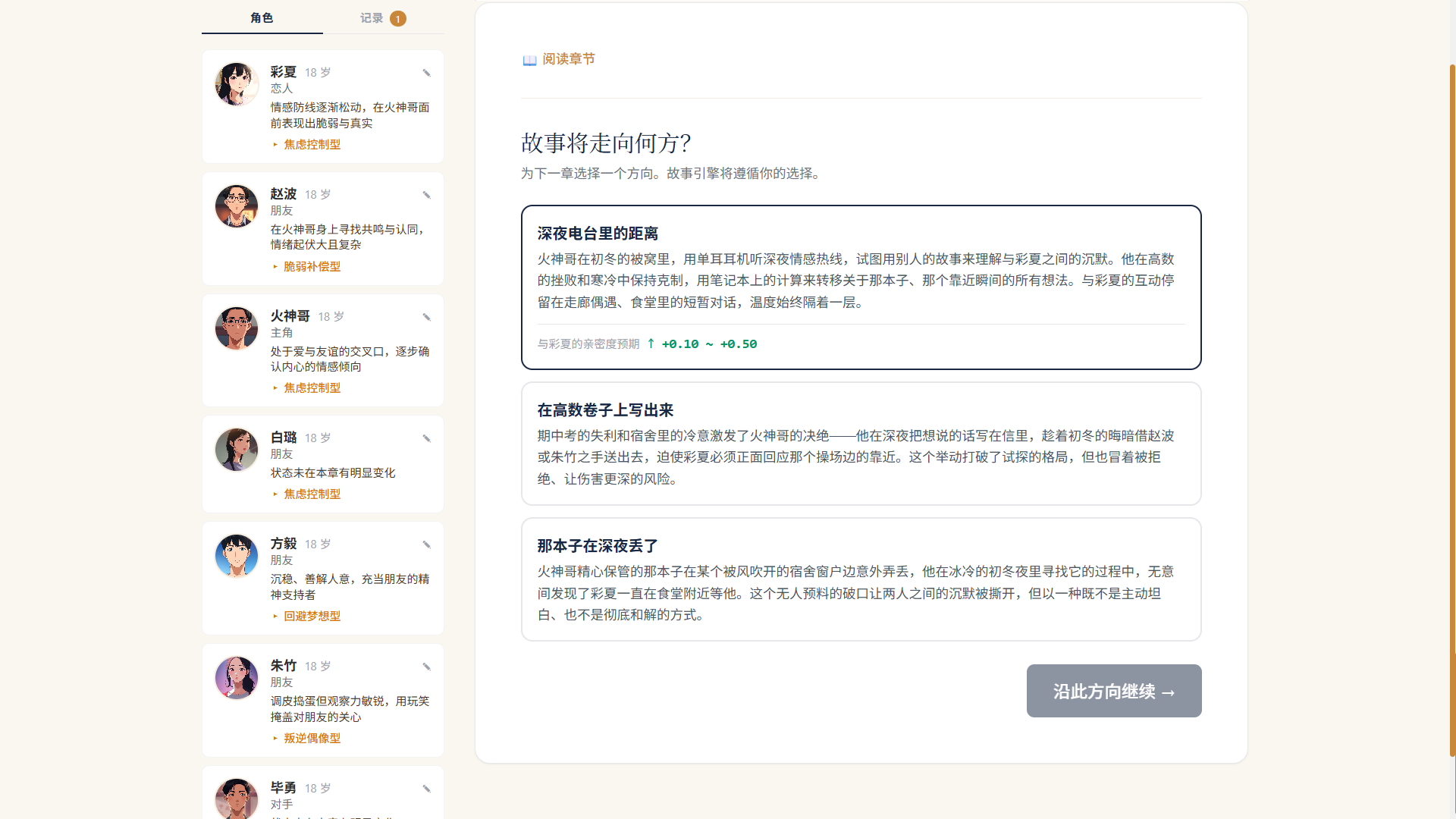This screenshot has height=819, width=1456.
Task: Click the intimacy forecast +0.10 ~ +0.50
Action: click(x=709, y=344)
